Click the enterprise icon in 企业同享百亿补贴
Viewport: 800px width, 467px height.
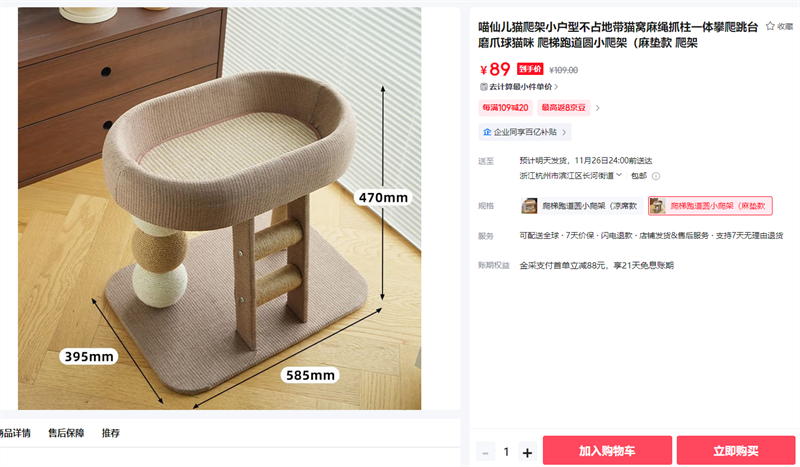point(487,132)
